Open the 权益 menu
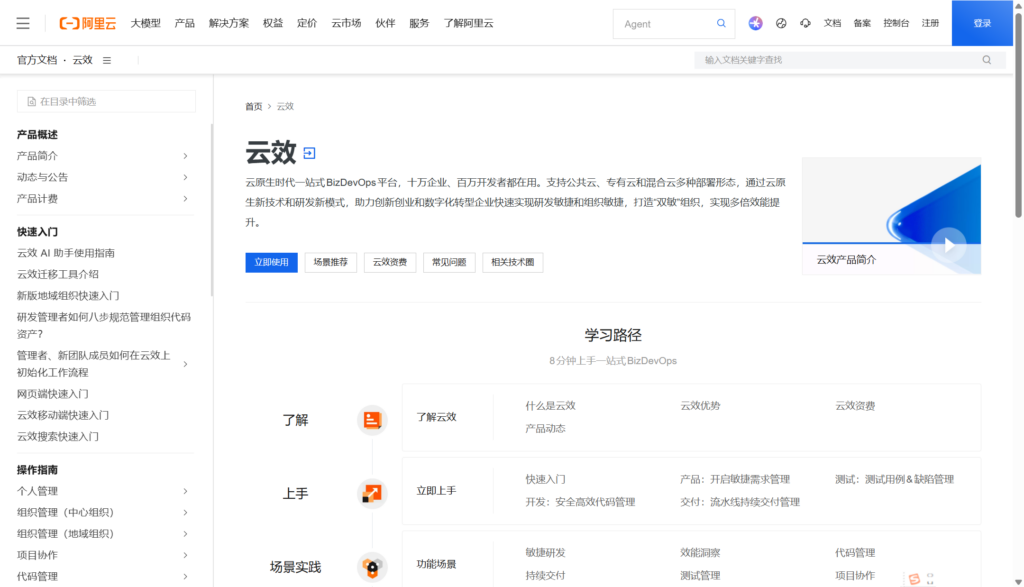The image size is (1024, 587). click(x=273, y=24)
